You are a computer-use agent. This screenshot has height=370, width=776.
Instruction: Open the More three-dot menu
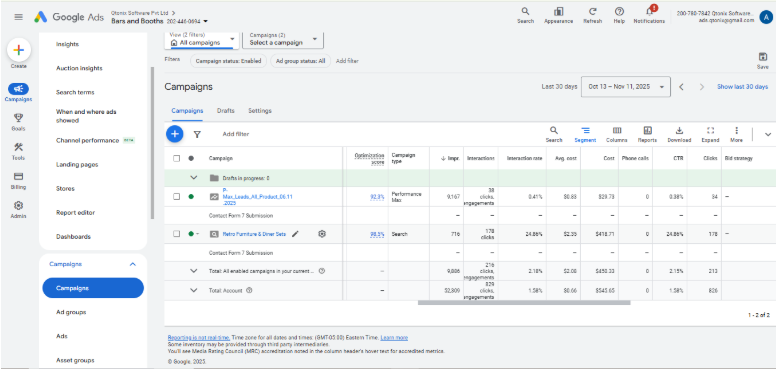[736, 134]
